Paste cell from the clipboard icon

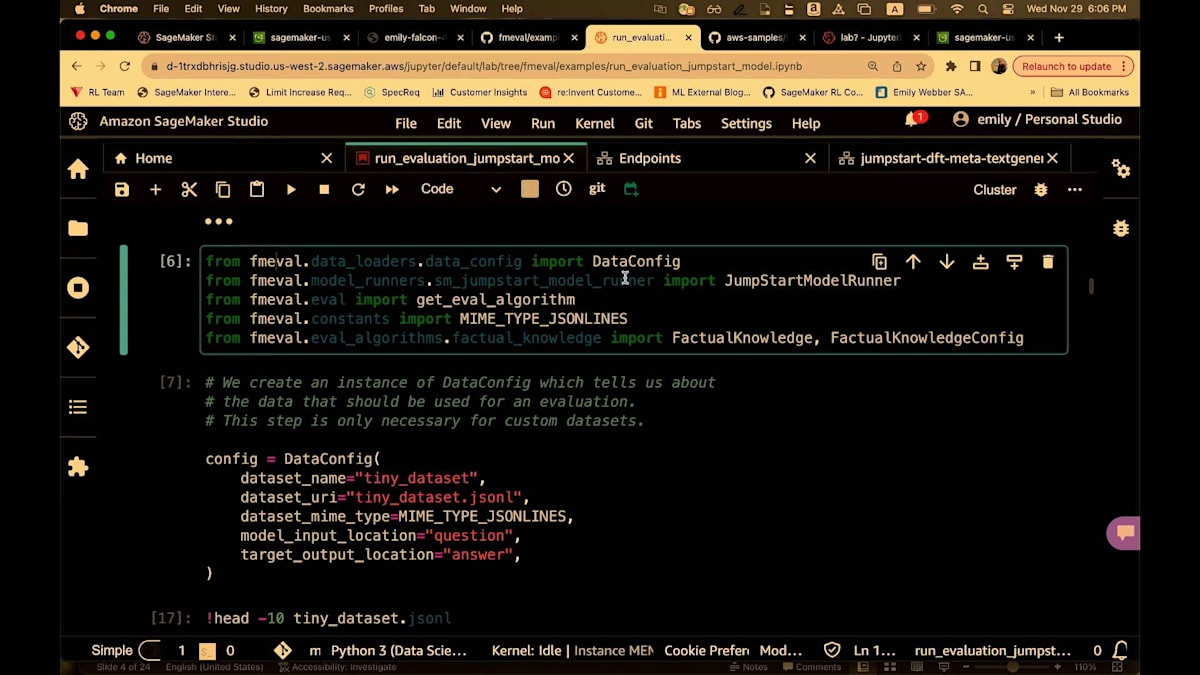point(257,189)
